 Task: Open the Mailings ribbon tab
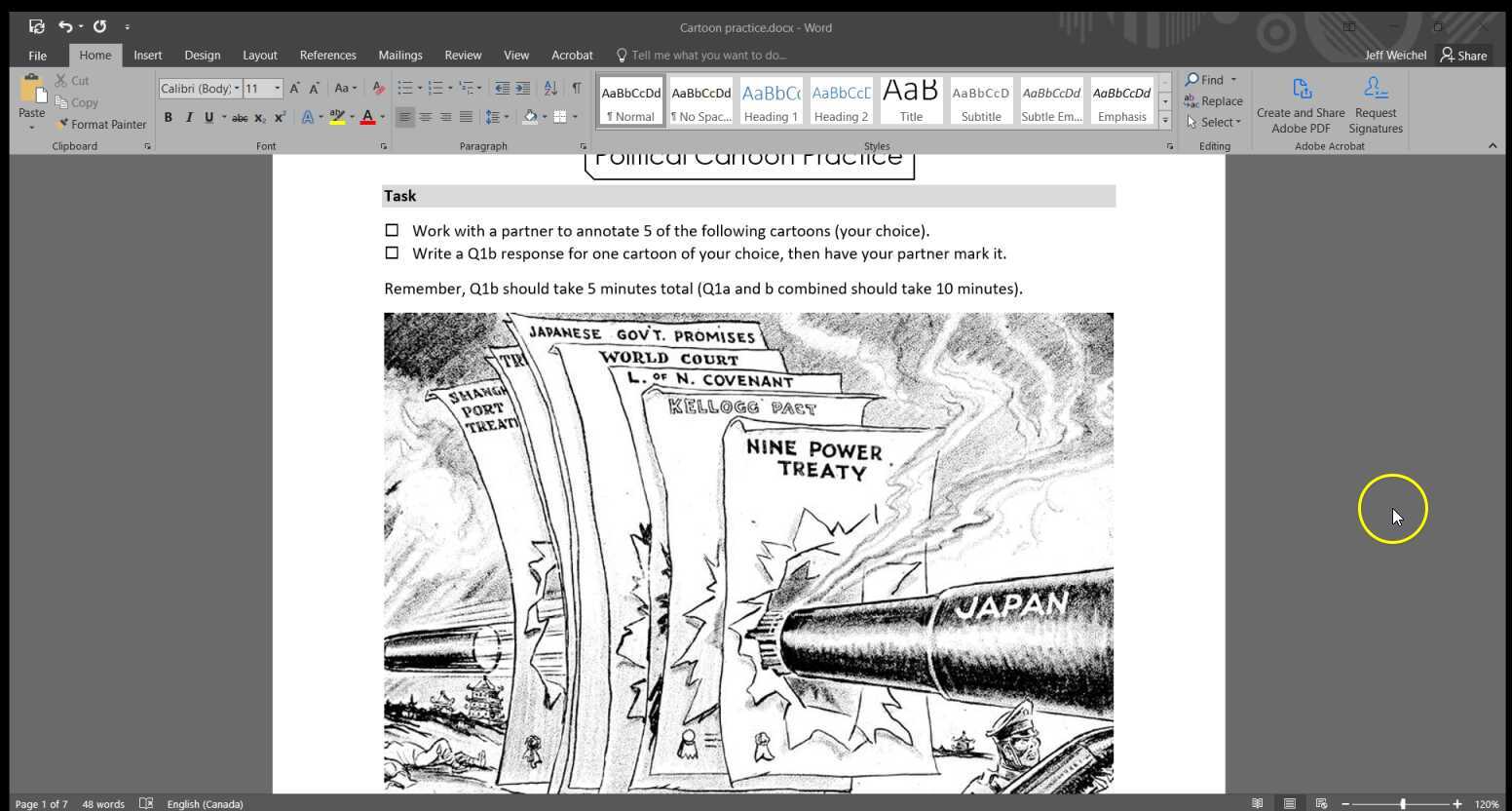coord(399,55)
